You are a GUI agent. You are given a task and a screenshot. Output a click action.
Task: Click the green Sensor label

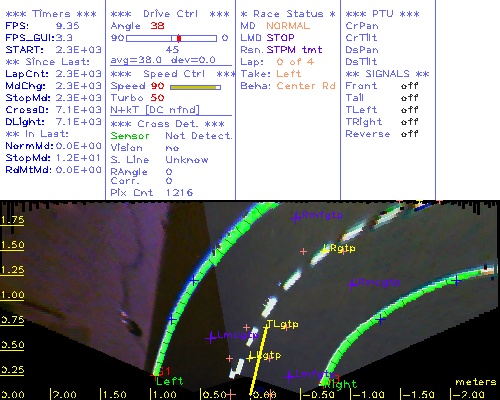click(x=130, y=136)
